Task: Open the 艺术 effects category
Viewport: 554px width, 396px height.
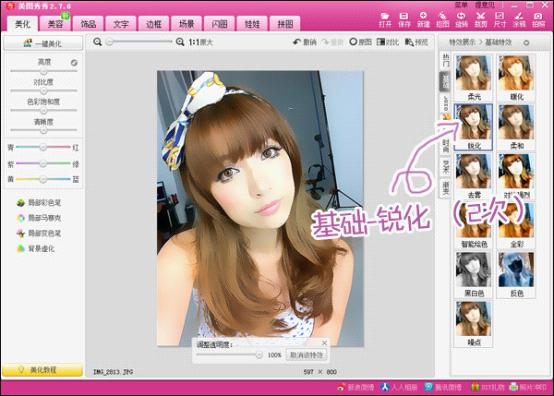Action: tap(446, 166)
